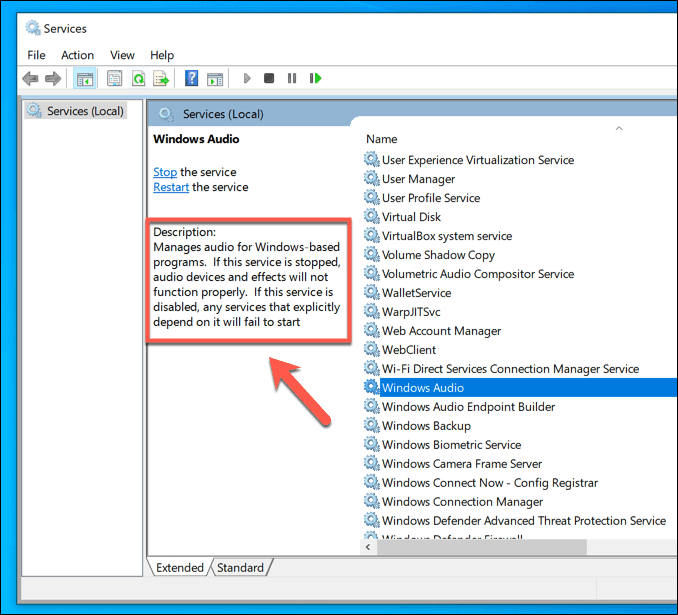Image resolution: width=678 pixels, height=615 pixels.
Task: Click the Name column header to sort
Action: (x=382, y=139)
